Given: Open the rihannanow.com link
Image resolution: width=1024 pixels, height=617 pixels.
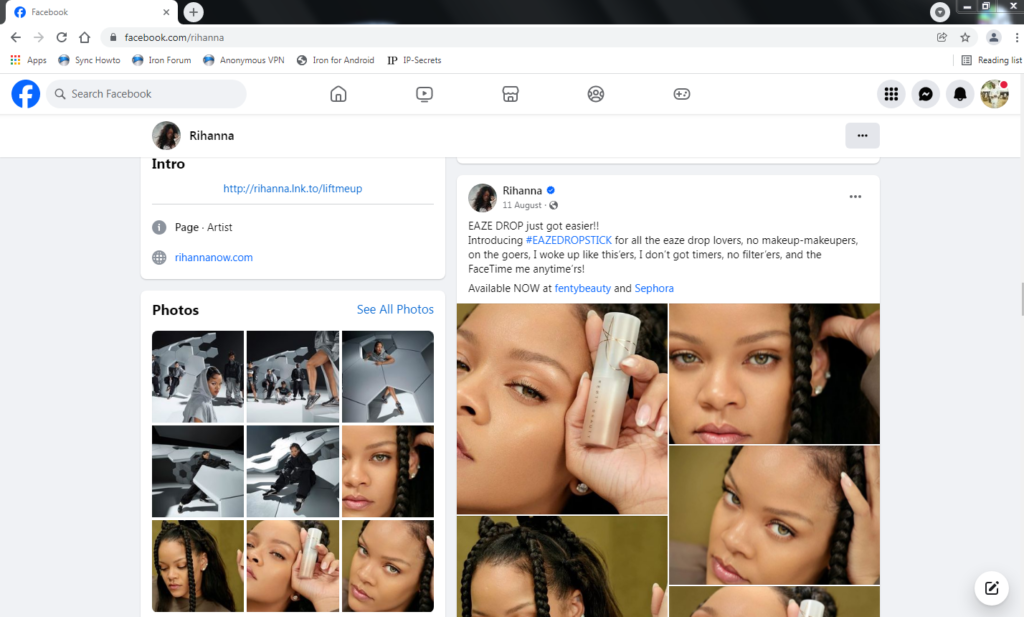Looking at the screenshot, I should [x=214, y=257].
